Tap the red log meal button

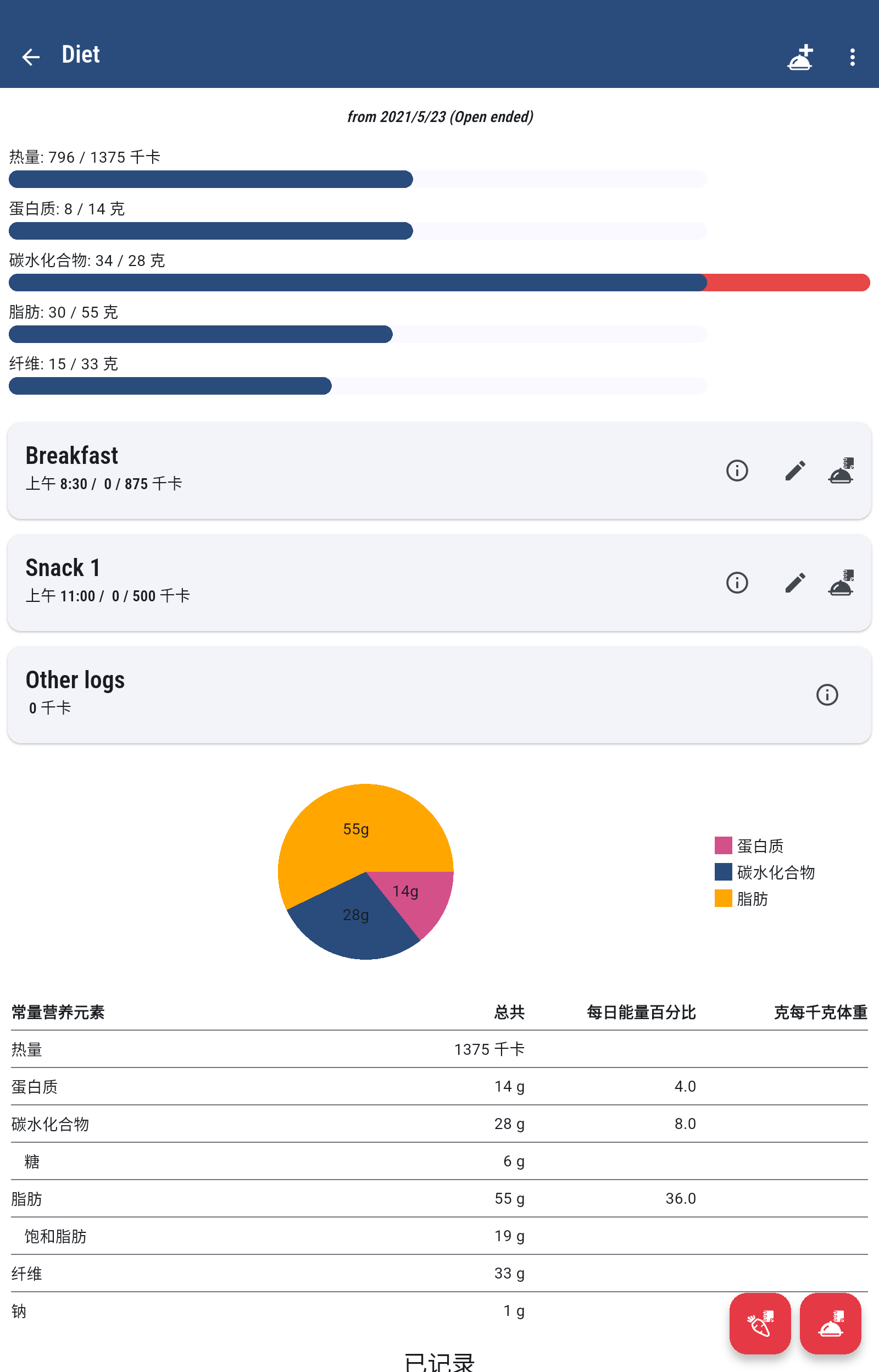coord(830,1323)
